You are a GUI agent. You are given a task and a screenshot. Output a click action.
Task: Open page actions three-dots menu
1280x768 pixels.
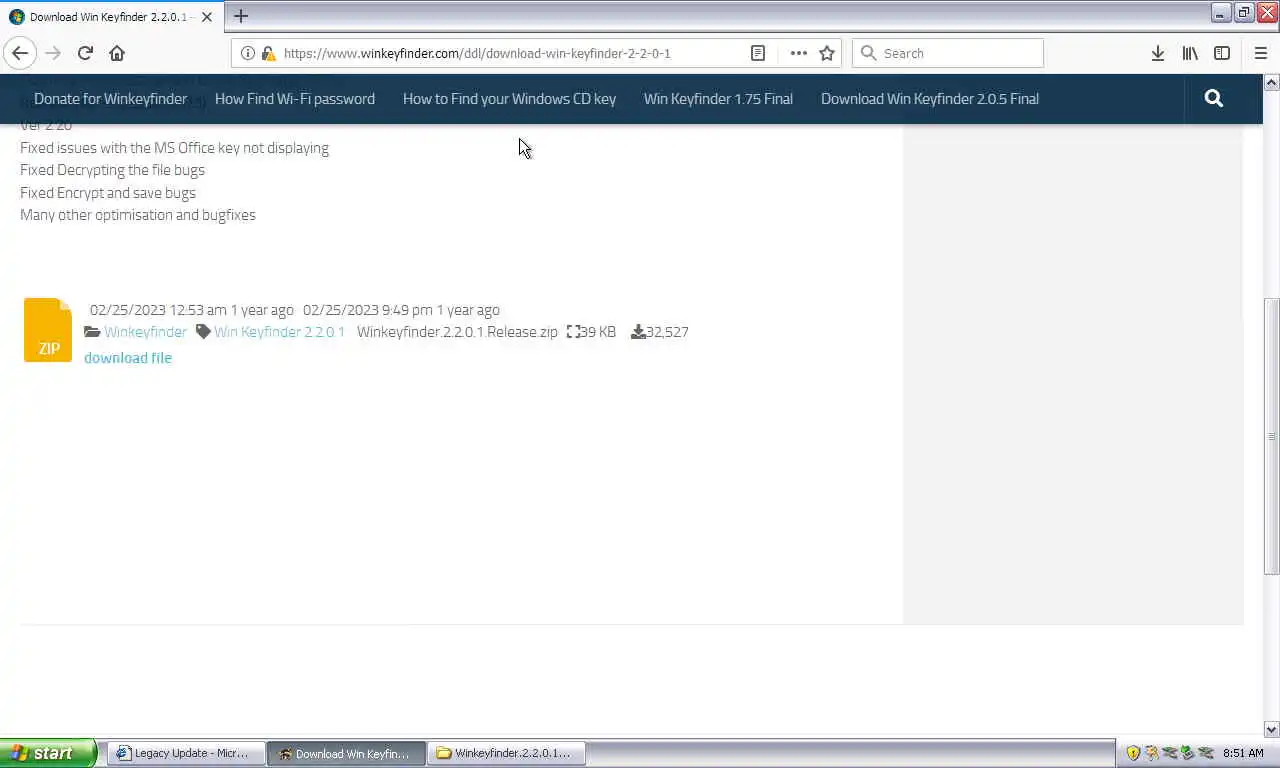[x=798, y=53]
